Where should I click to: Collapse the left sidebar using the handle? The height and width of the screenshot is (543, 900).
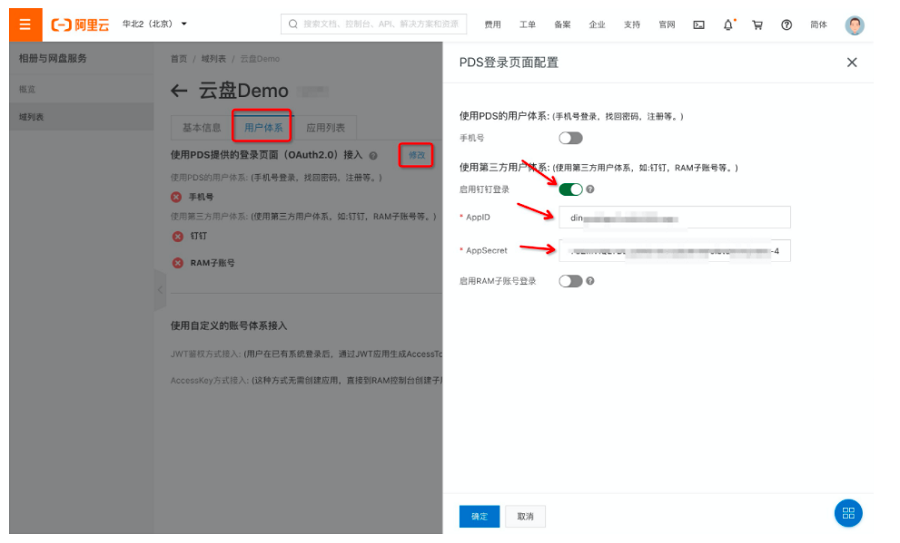[160, 290]
